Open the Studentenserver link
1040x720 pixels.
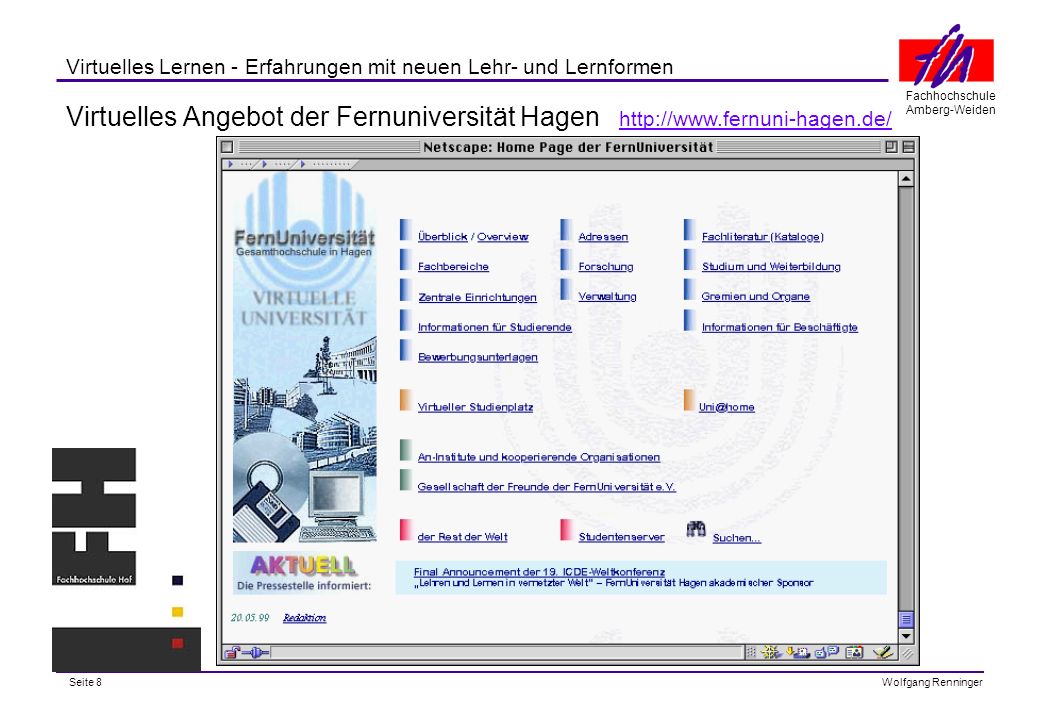621,537
